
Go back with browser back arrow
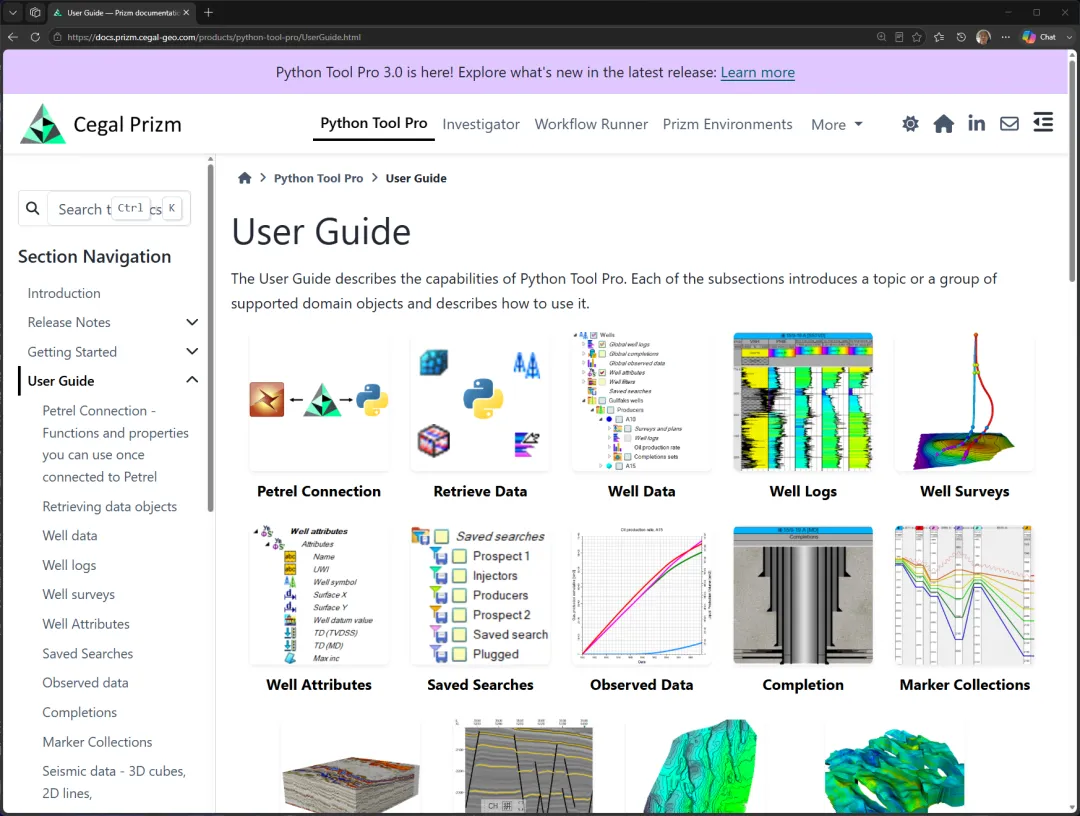point(12,37)
